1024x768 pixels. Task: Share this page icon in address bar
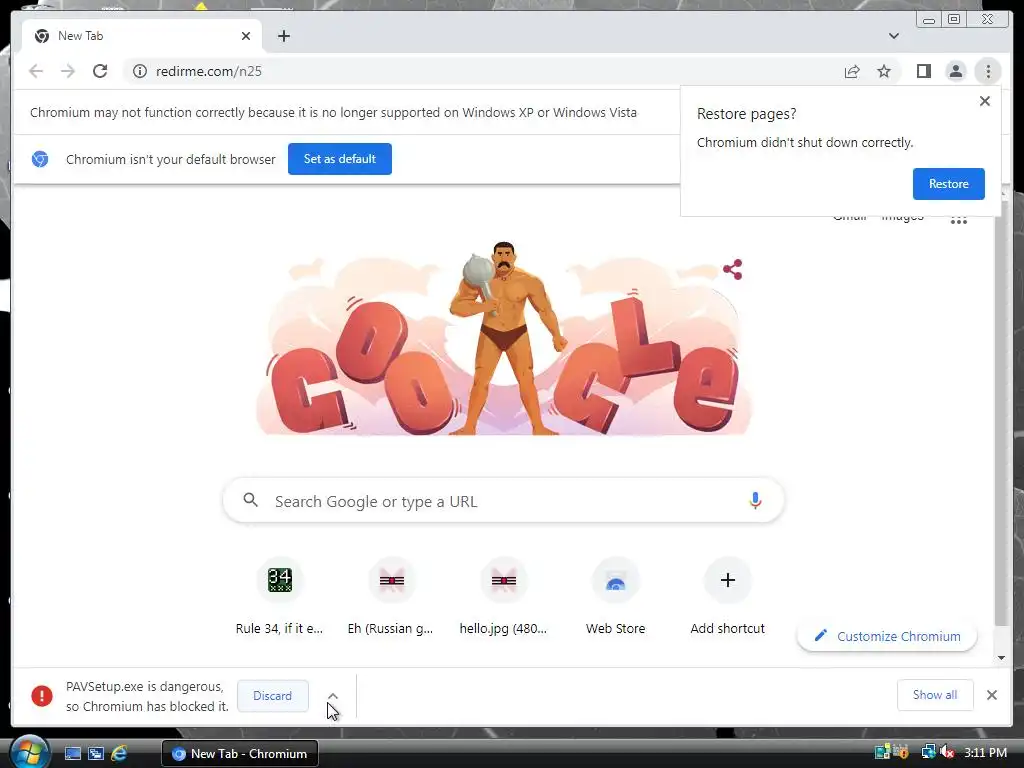[852, 71]
